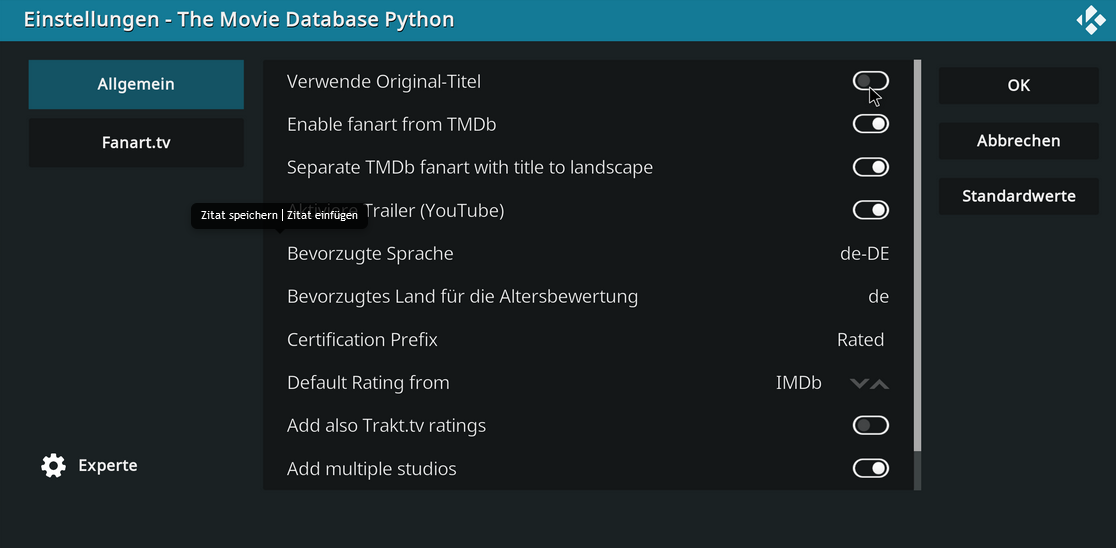Switch to the Fanart.tv category

(x=136, y=142)
